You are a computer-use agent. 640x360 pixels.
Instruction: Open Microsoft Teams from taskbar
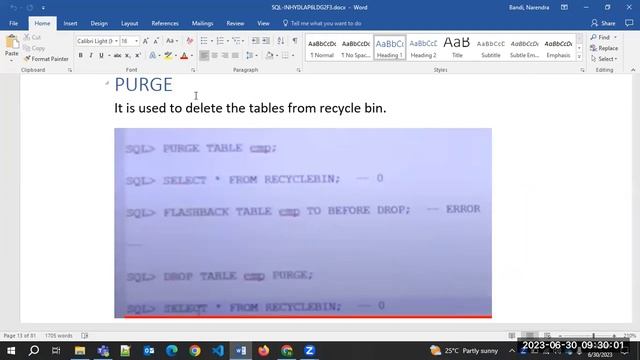[x=103, y=351]
